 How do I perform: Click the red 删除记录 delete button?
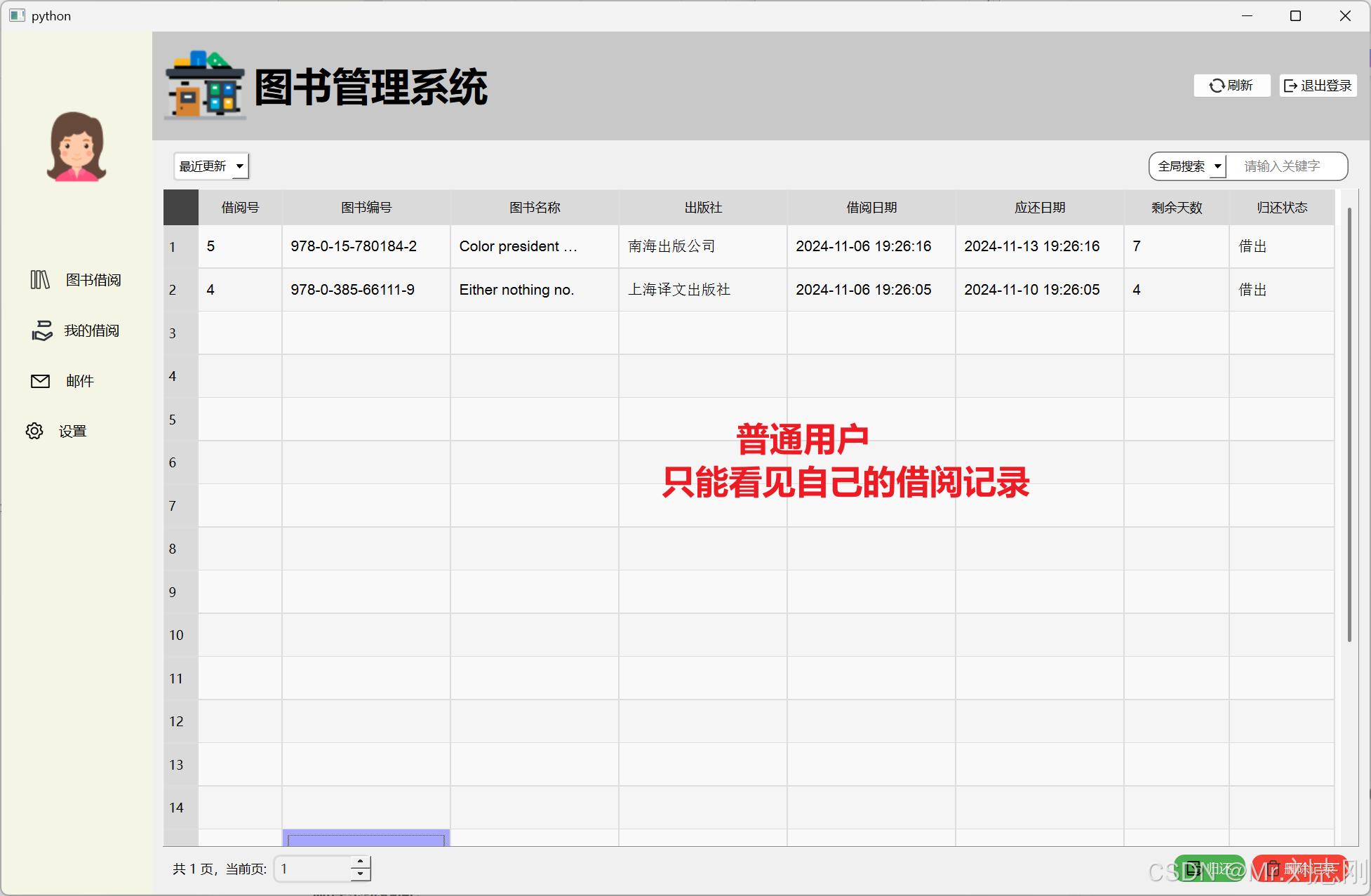tap(1300, 869)
